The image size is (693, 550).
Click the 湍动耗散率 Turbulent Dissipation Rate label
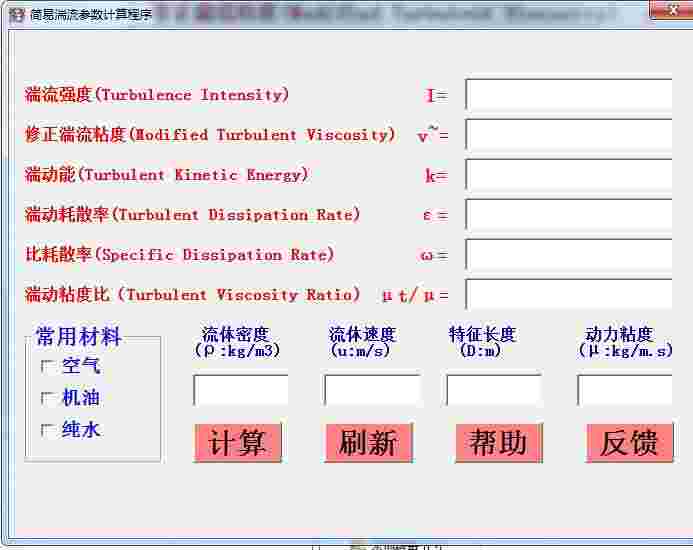[x=192, y=215]
